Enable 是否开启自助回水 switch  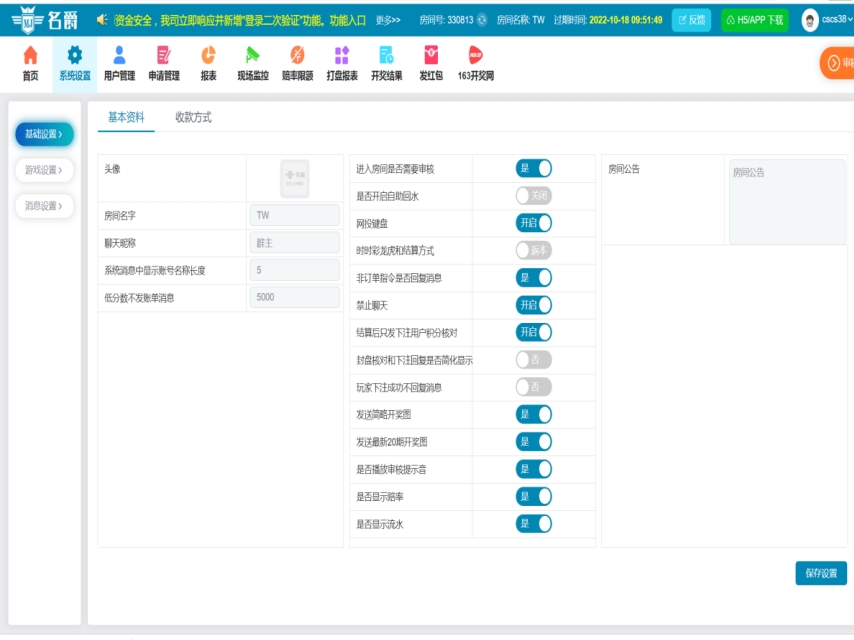pyautogui.click(x=534, y=196)
